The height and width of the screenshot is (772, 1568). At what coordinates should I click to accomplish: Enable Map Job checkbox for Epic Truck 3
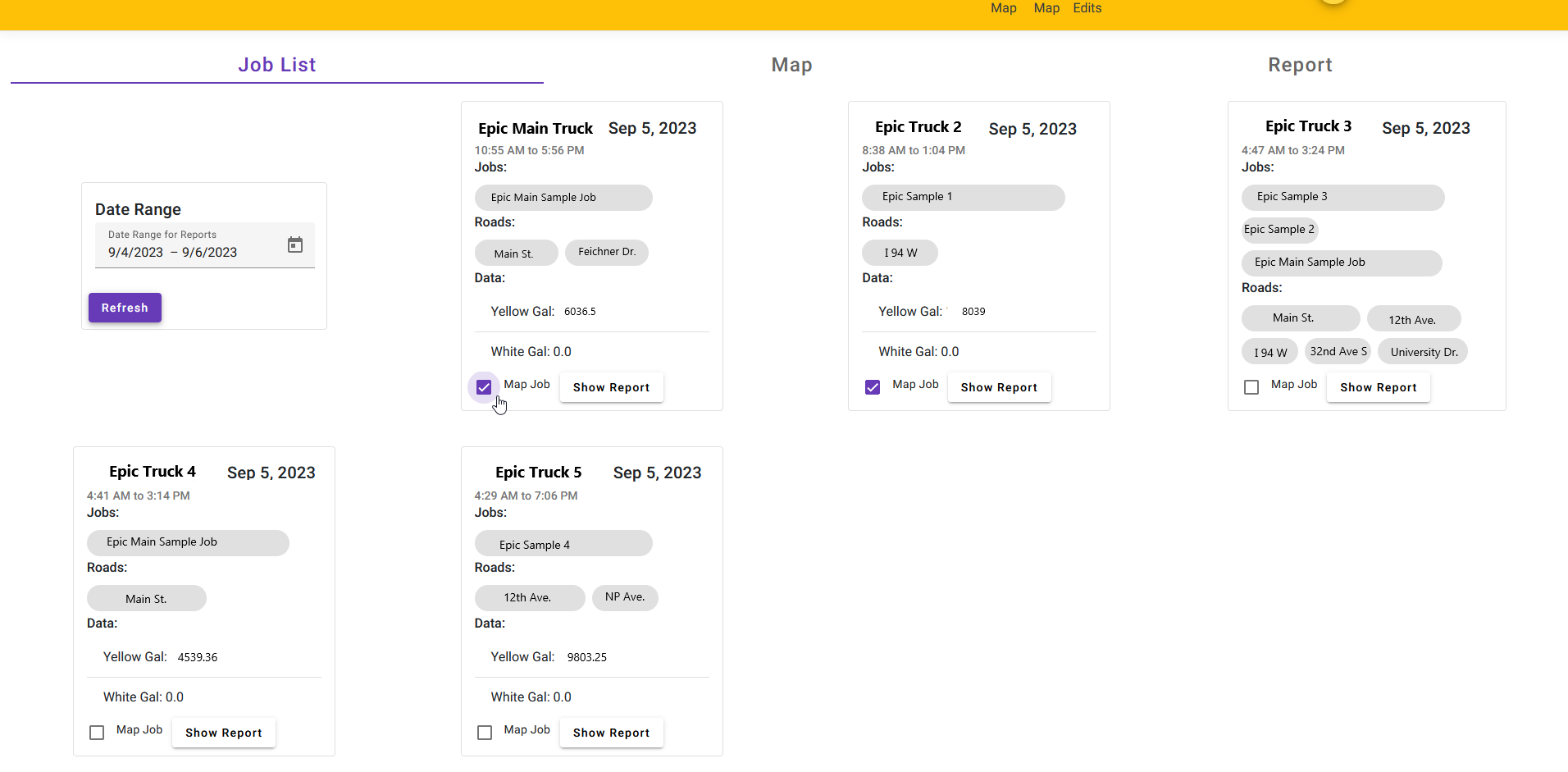coord(1251,387)
